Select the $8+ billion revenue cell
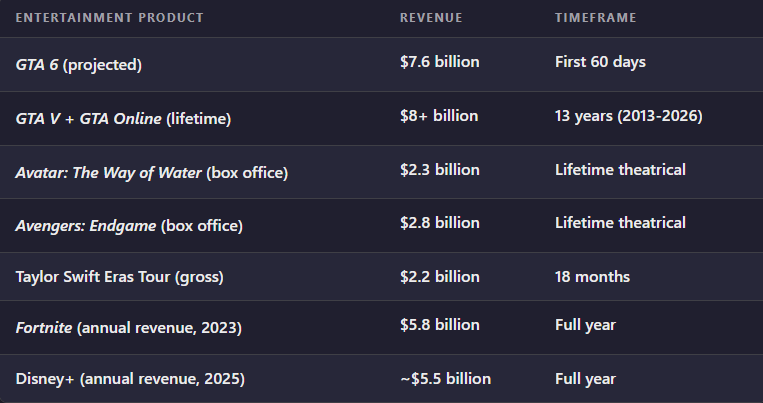The width and height of the screenshot is (763, 403). click(x=439, y=116)
